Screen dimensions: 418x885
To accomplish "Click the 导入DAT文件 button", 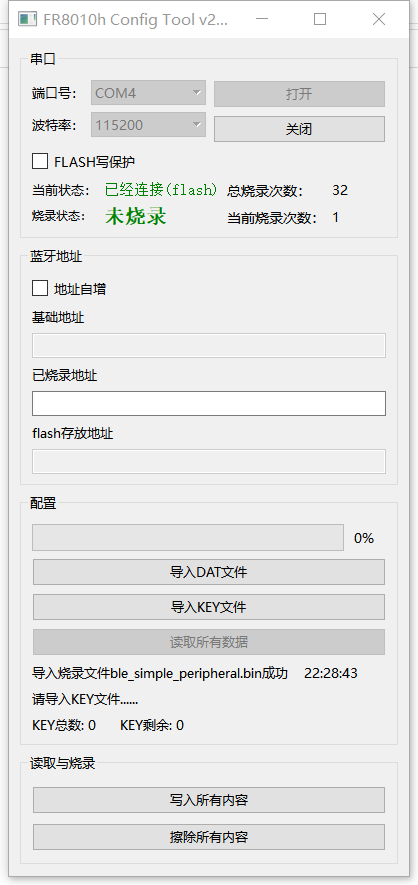I will (209, 572).
